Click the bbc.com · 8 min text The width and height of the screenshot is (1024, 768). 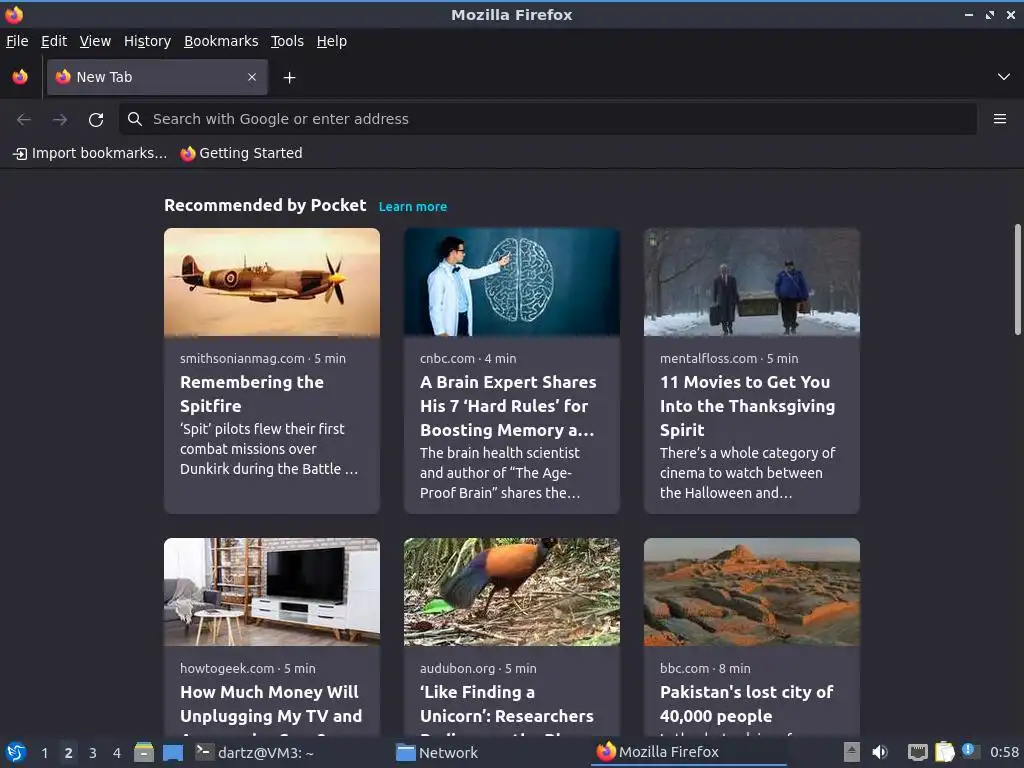click(x=705, y=668)
